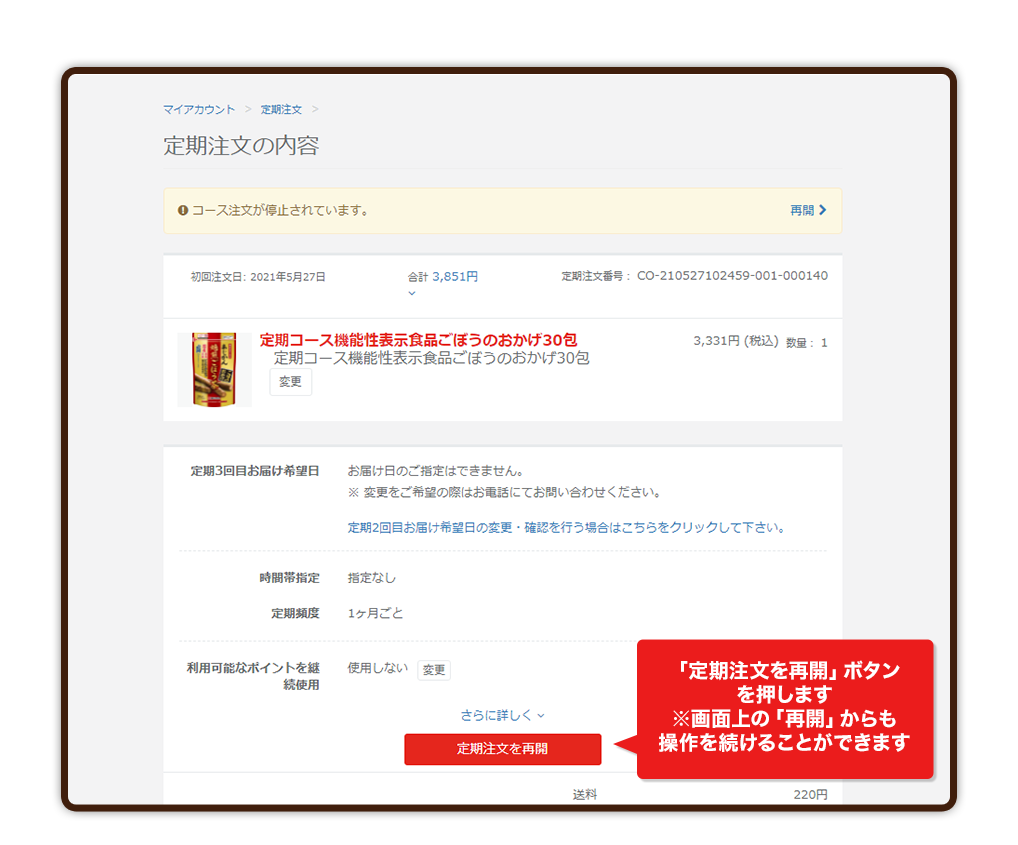Click the 初回注文日: 2021年5月27日 text

click(258, 276)
